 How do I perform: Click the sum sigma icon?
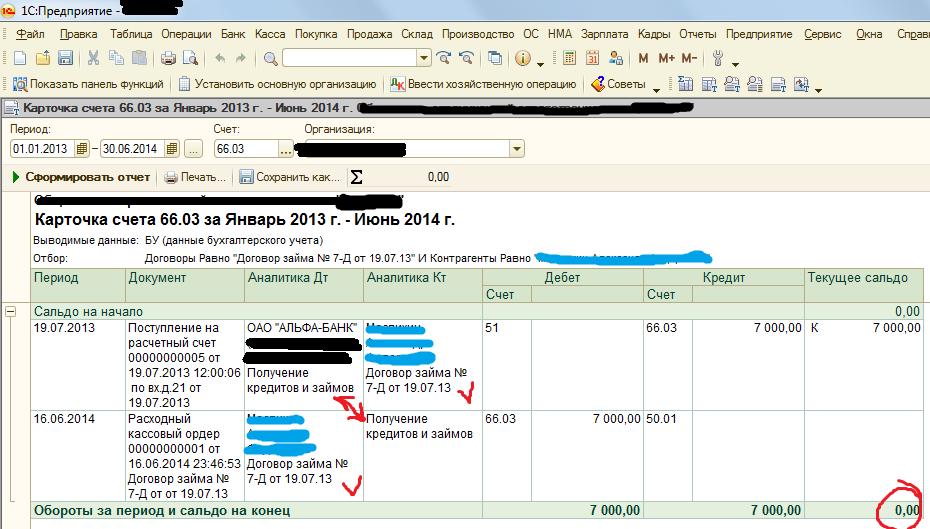click(356, 177)
